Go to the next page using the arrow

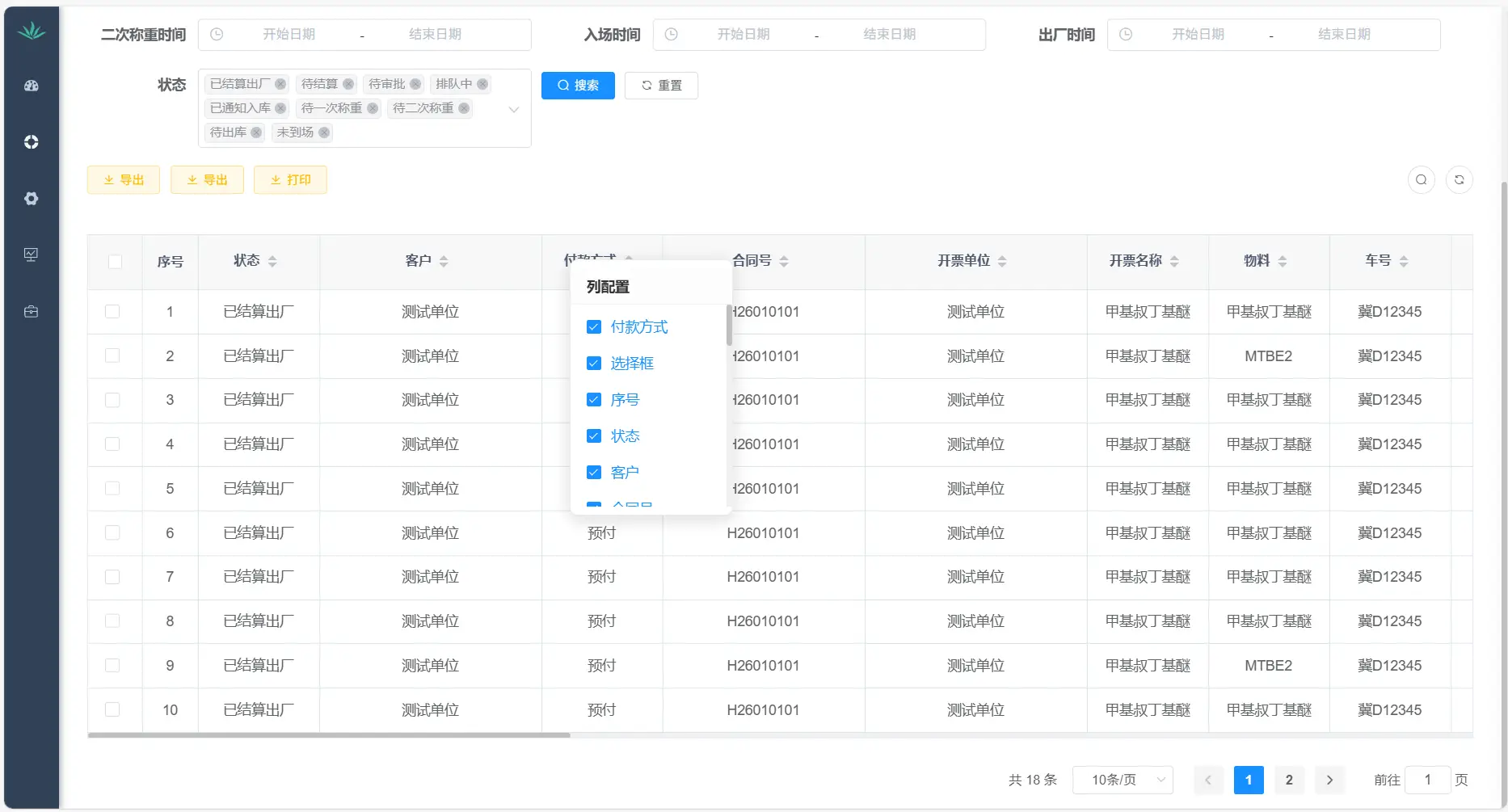pos(1329,780)
